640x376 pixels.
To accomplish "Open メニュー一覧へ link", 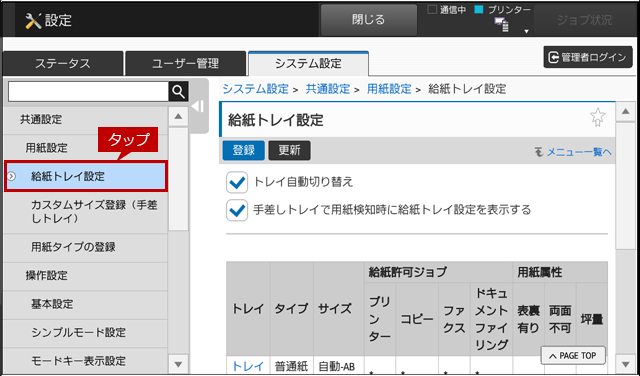I will point(573,152).
